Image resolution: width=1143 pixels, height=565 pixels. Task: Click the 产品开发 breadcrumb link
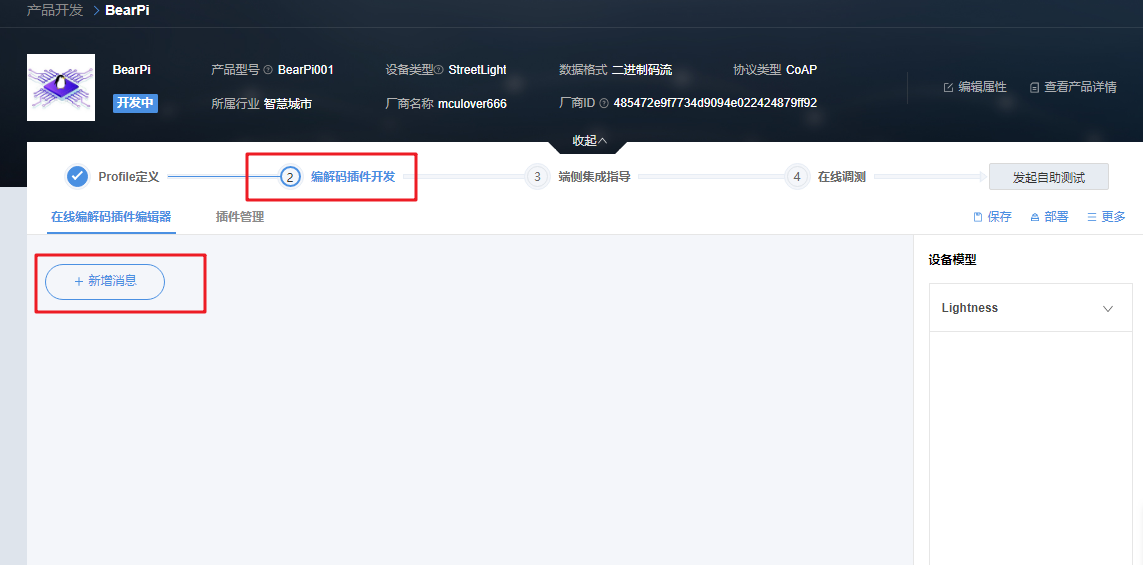click(55, 11)
